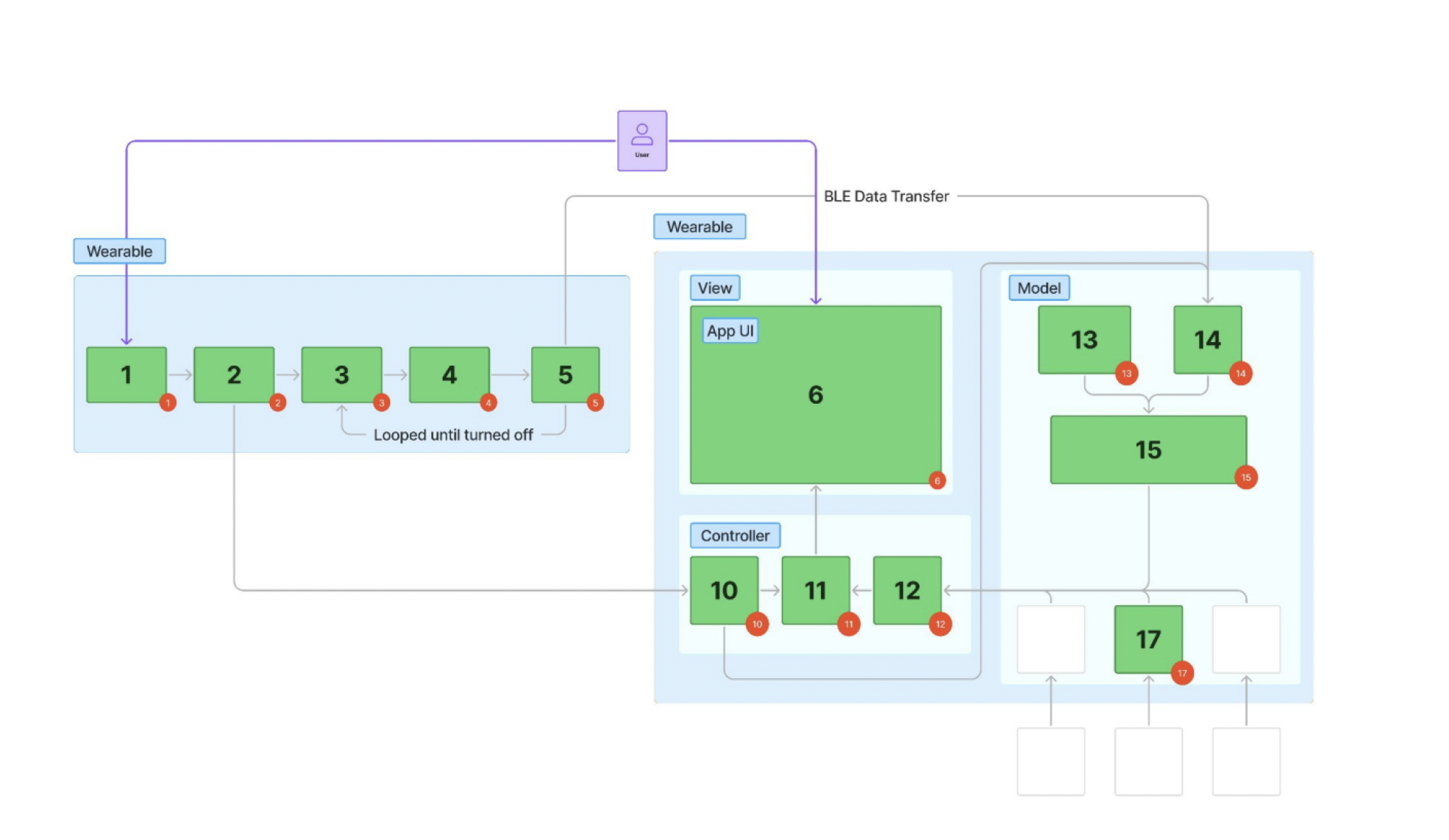
Task: Select the empty white box left of 17
Action: pos(1050,639)
